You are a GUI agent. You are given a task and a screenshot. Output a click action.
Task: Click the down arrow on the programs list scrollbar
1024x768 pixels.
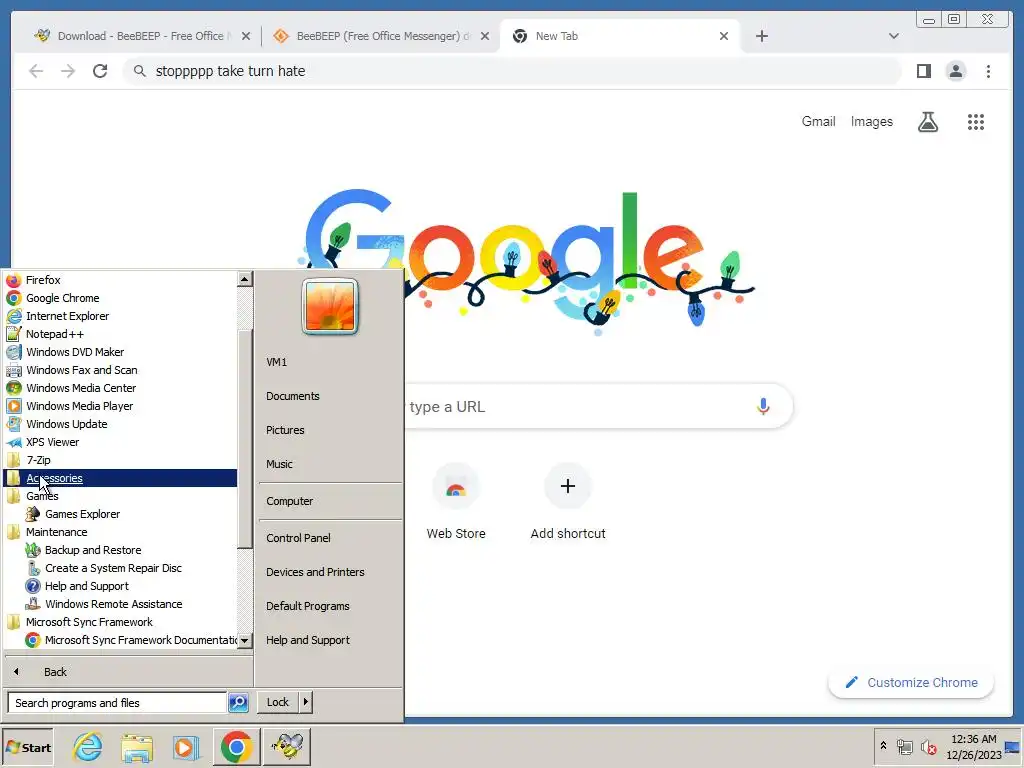[244, 641]
